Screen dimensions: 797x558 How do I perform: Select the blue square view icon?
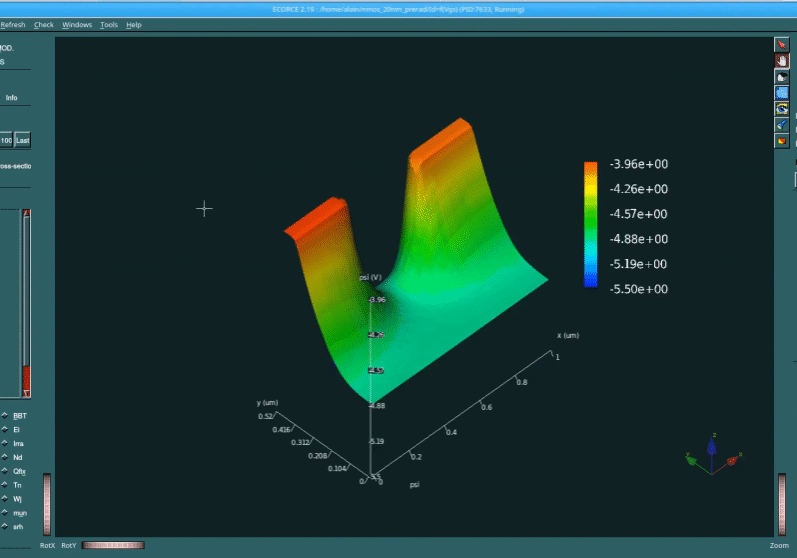coord(782,93)
